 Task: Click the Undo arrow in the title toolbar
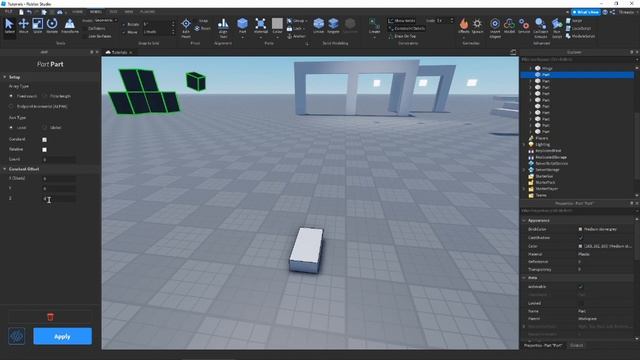(x=29, y=12)
